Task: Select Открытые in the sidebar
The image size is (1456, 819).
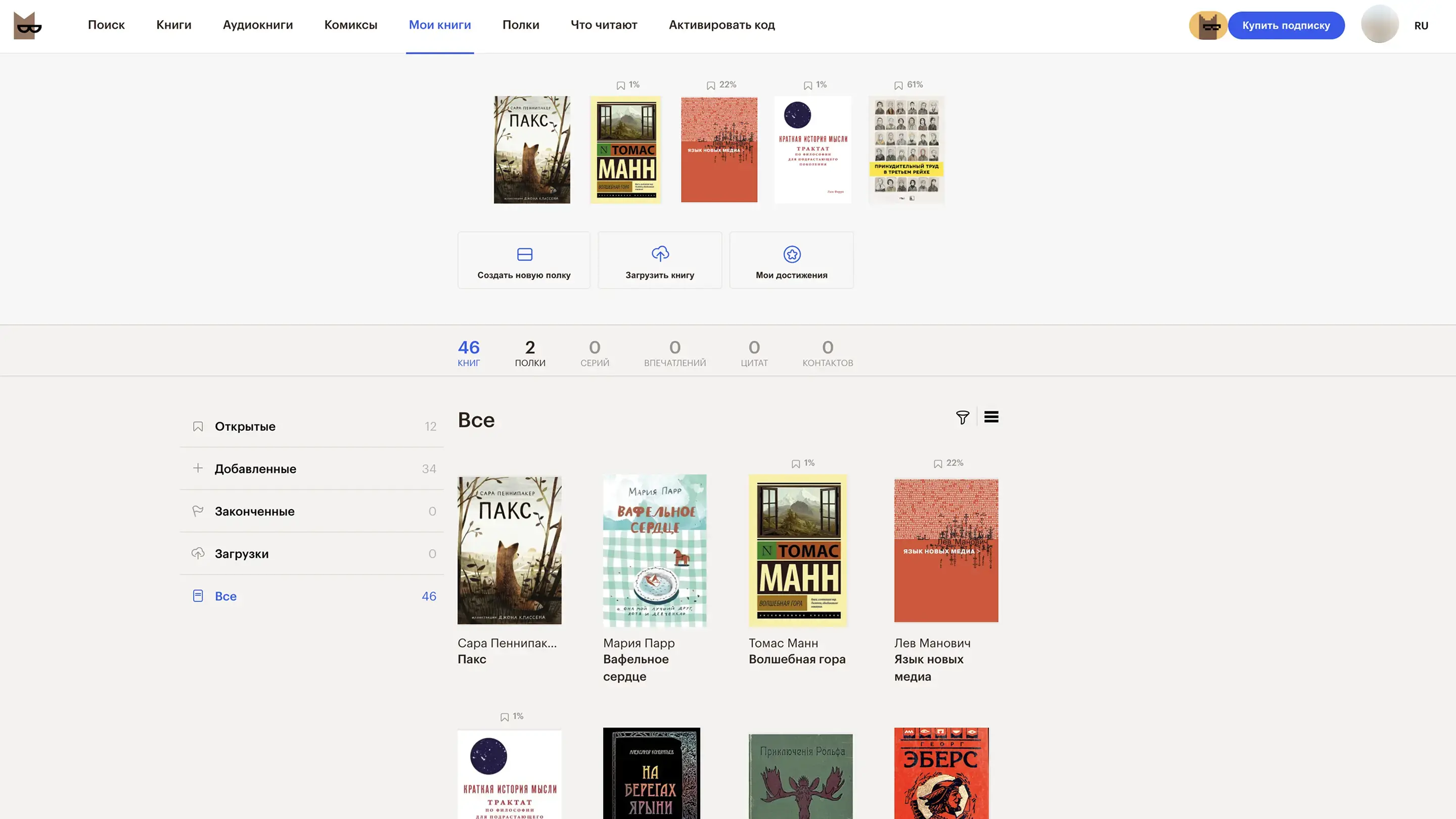Action: 245,426
